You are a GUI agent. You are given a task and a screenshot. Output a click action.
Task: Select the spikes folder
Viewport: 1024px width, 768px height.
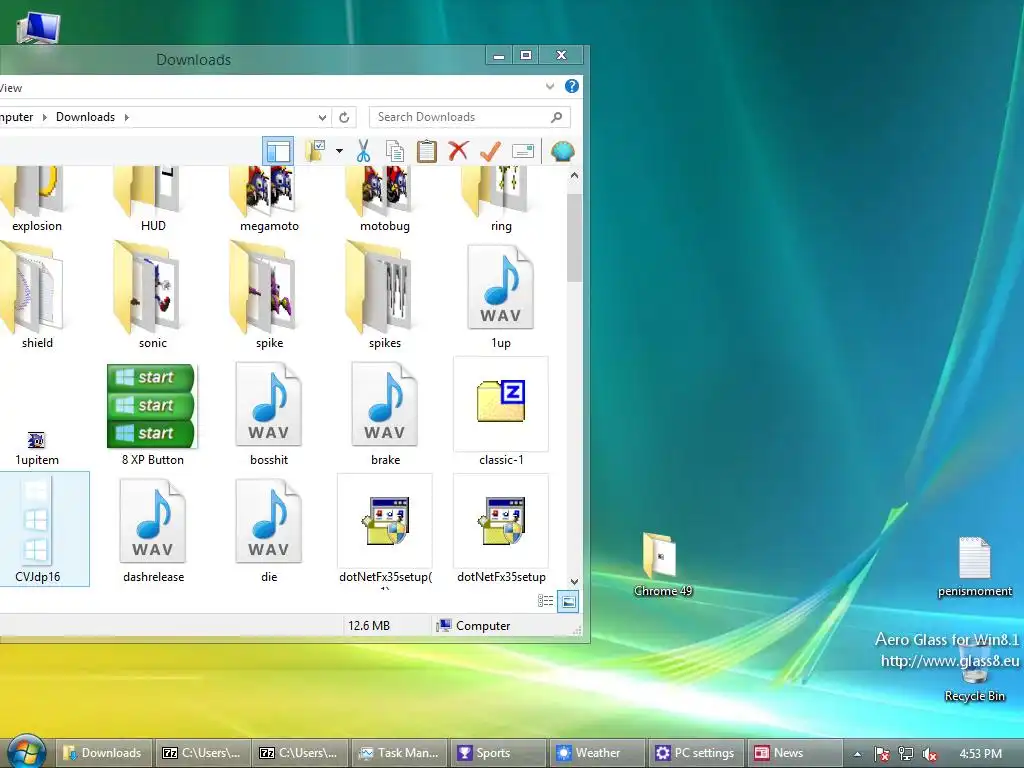coord(385,295)
